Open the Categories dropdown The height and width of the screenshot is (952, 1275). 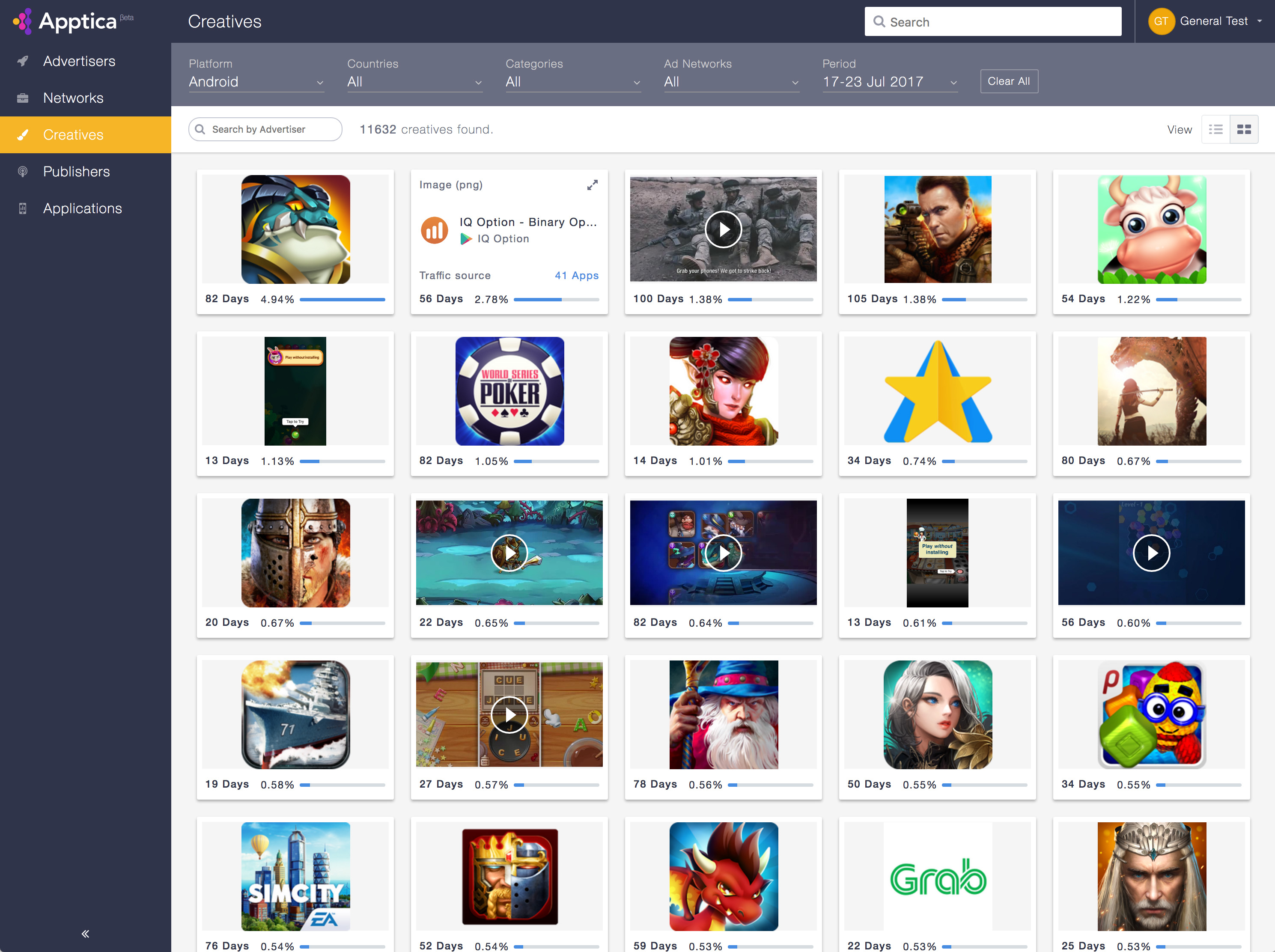click(x=573, y=82)
